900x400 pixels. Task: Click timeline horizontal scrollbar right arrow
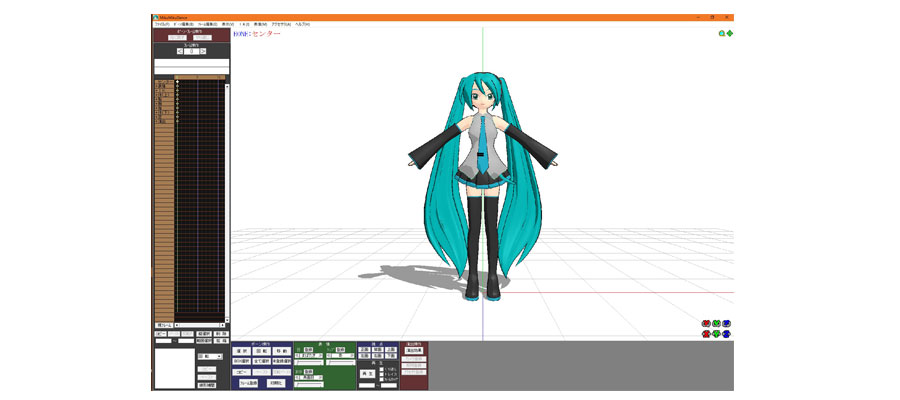point(223,325)
